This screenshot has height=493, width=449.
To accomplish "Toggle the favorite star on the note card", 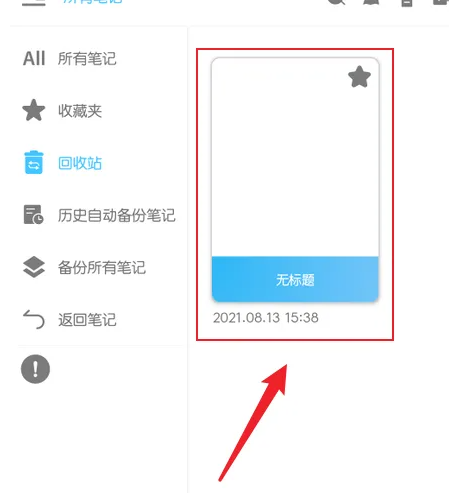I will tap(359, 77).
